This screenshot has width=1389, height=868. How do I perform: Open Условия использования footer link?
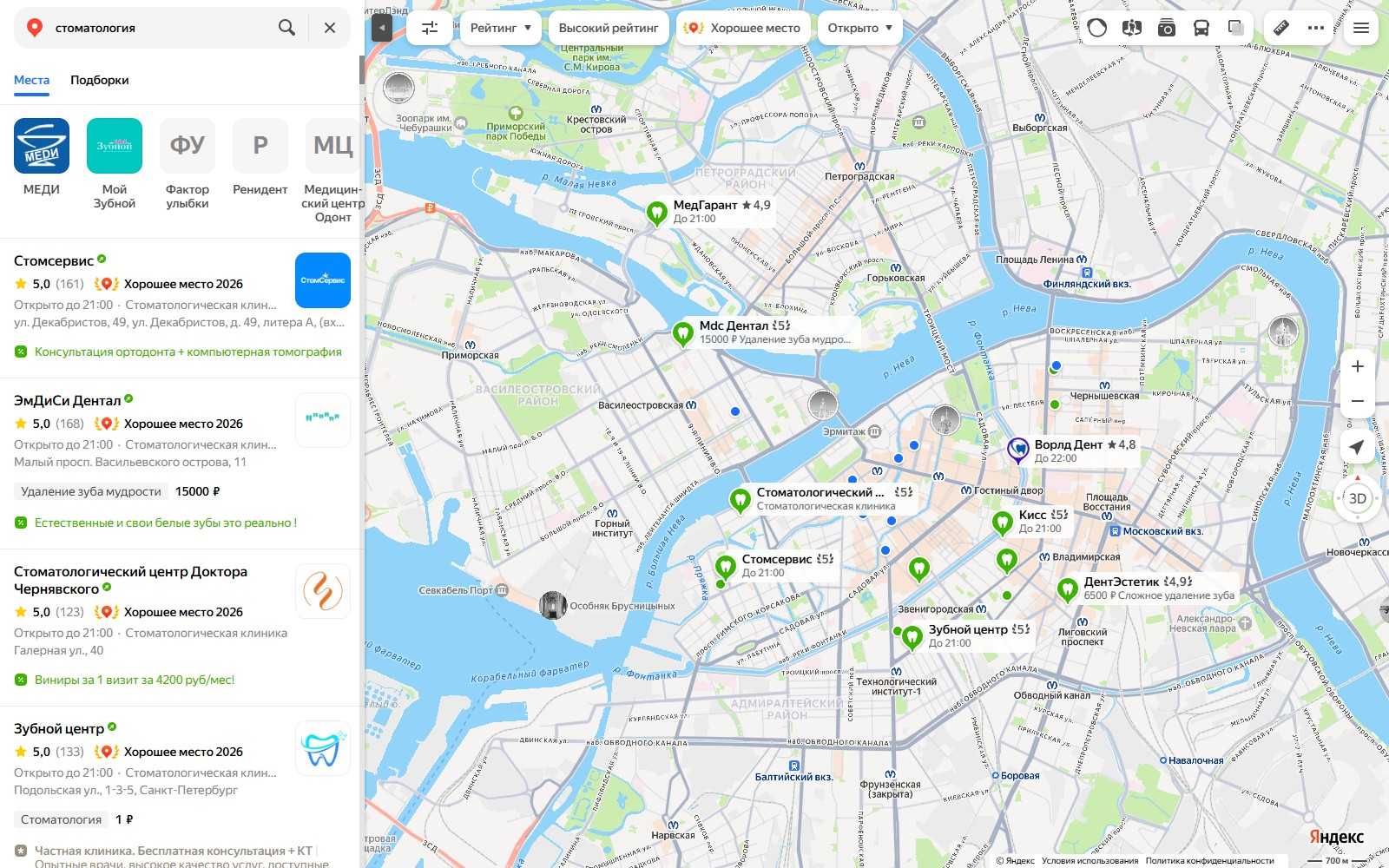[1089, 861]
